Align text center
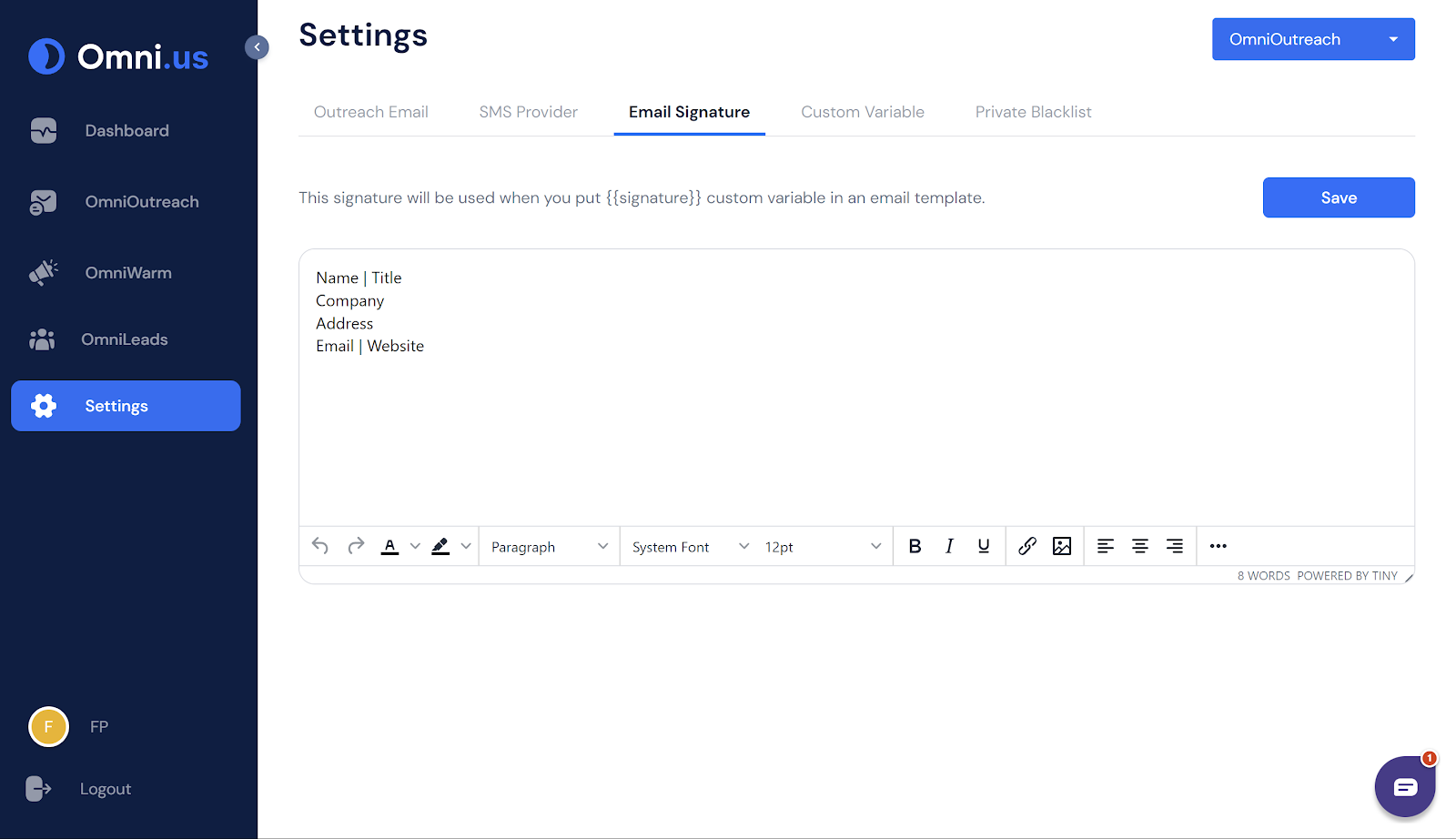This screenshot has width=1456, height=839. pos(1140,546)
